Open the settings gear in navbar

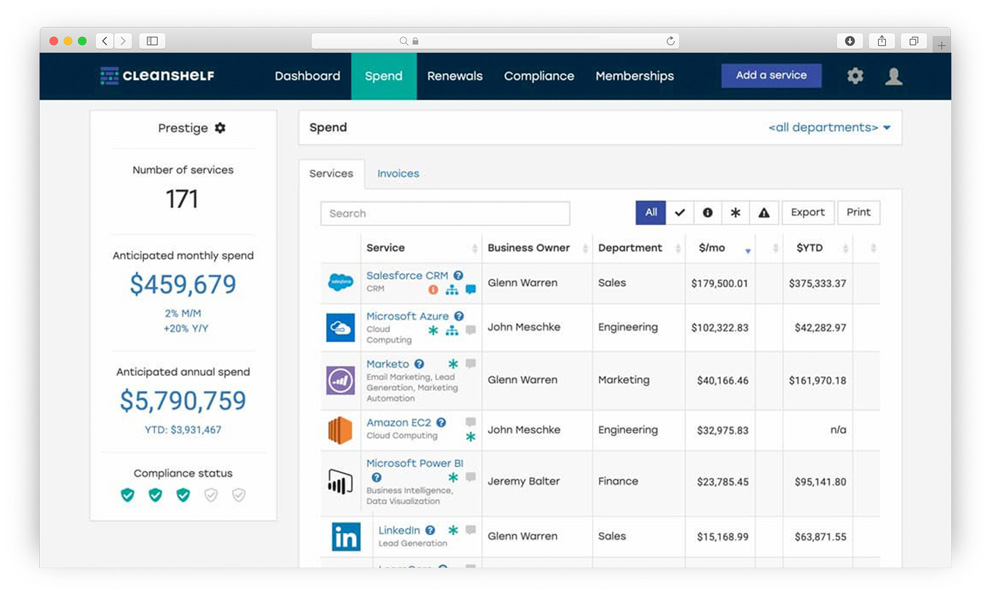[855, 76]
